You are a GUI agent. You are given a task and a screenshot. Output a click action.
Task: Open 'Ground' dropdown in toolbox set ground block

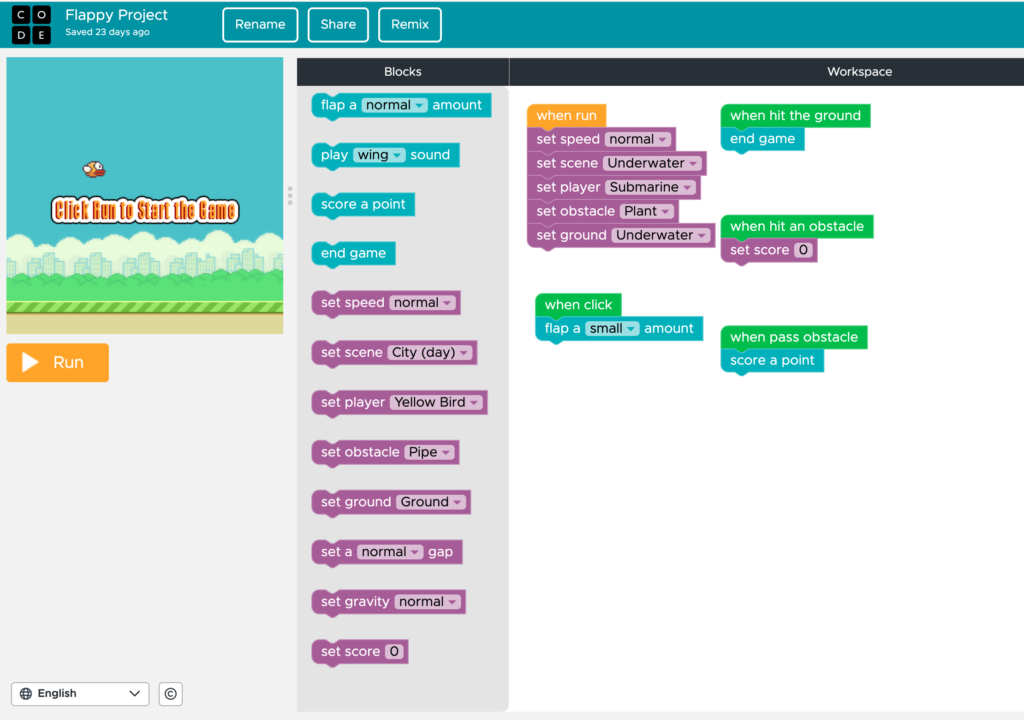(431, 502)
